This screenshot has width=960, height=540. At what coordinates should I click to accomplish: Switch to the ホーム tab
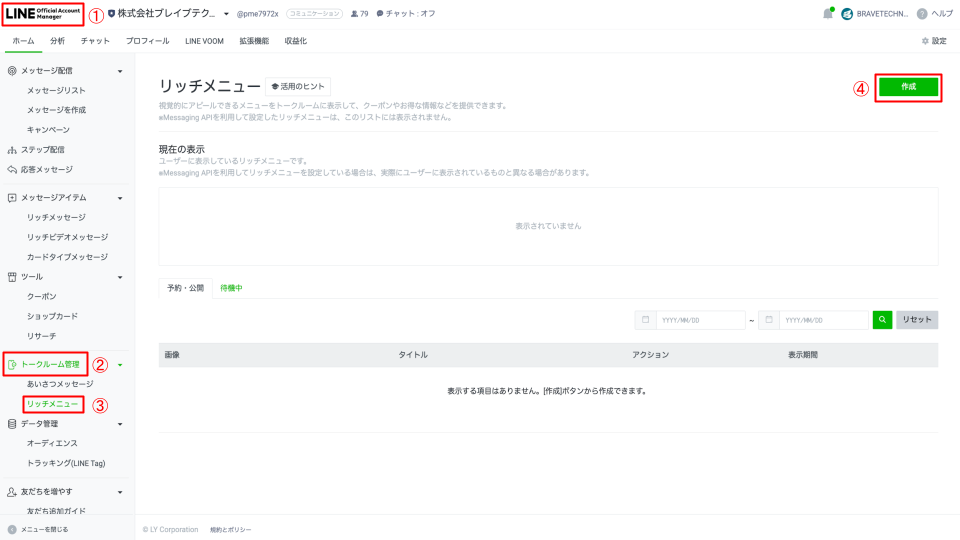point(23,41)
